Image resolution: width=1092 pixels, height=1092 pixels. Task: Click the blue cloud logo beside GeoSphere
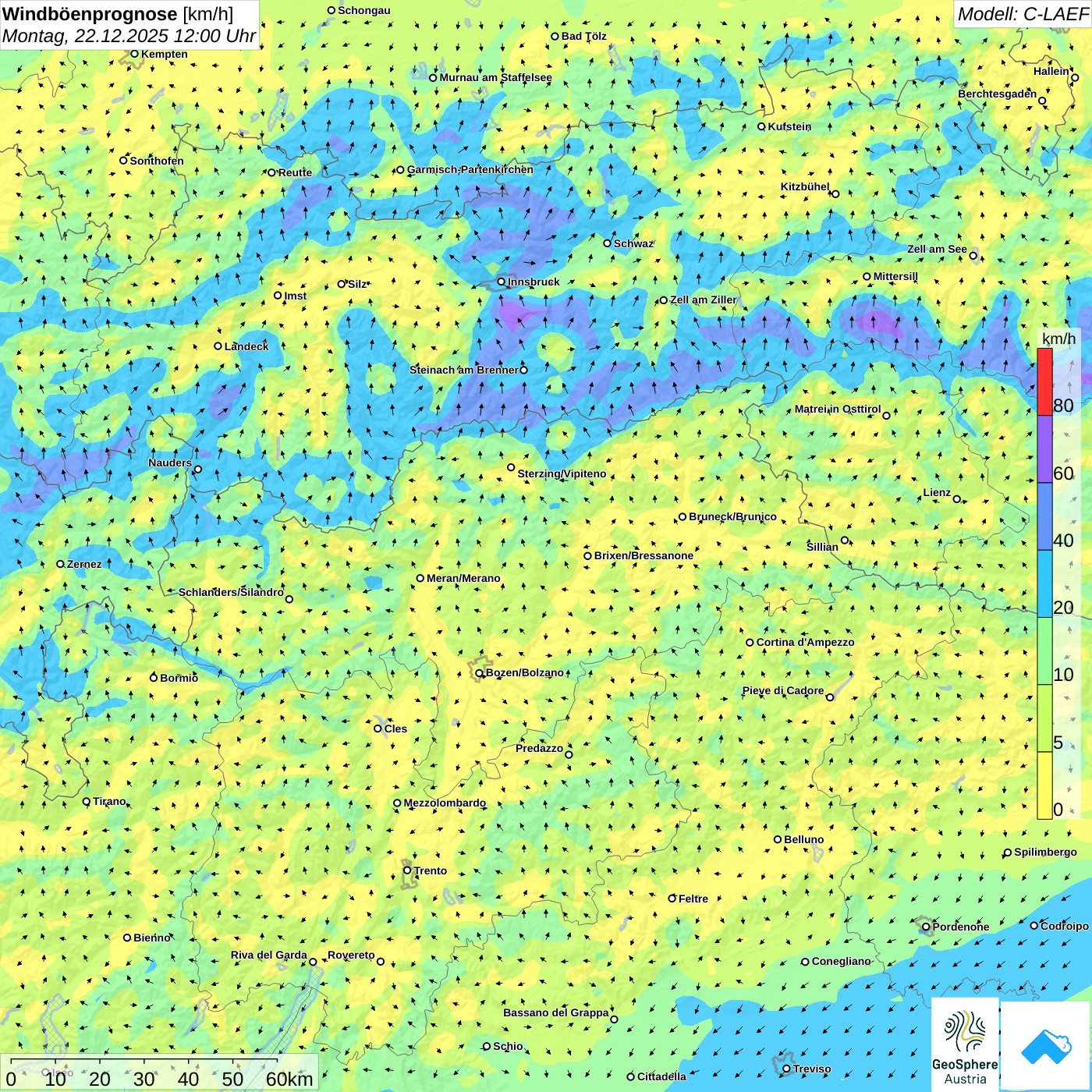point(1046,1046)
